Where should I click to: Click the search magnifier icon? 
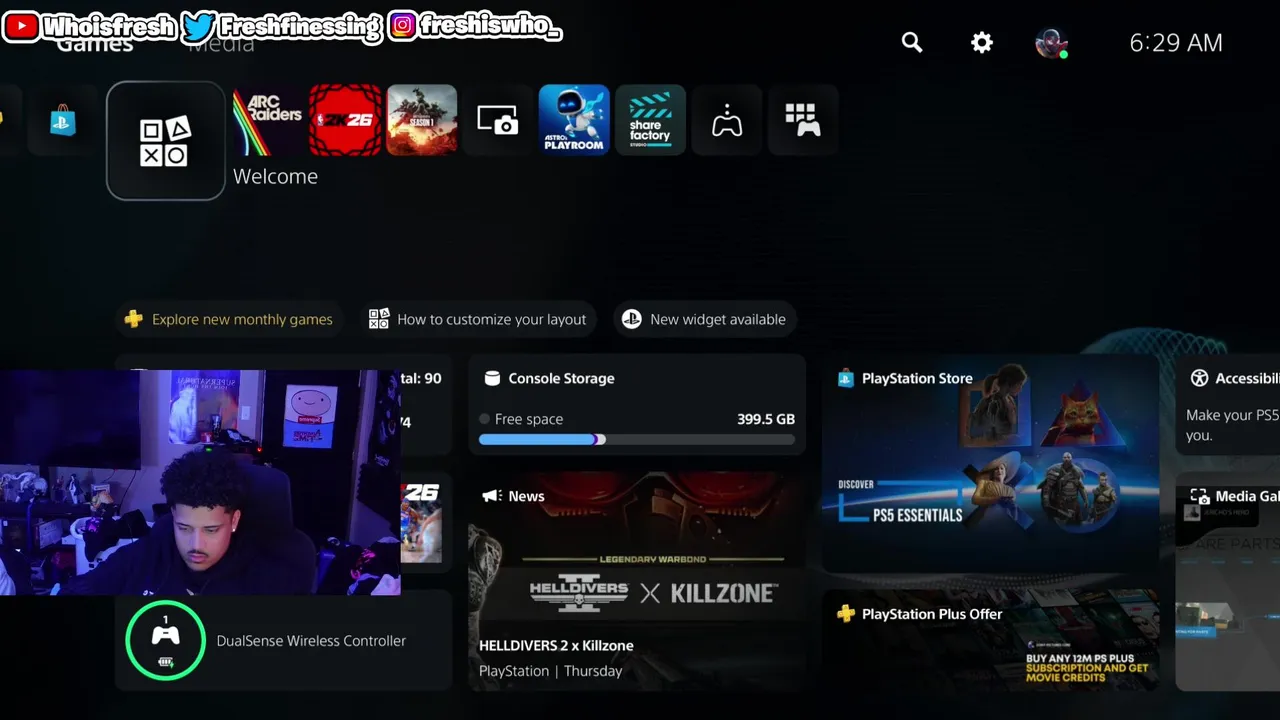[x=912, y=42]
